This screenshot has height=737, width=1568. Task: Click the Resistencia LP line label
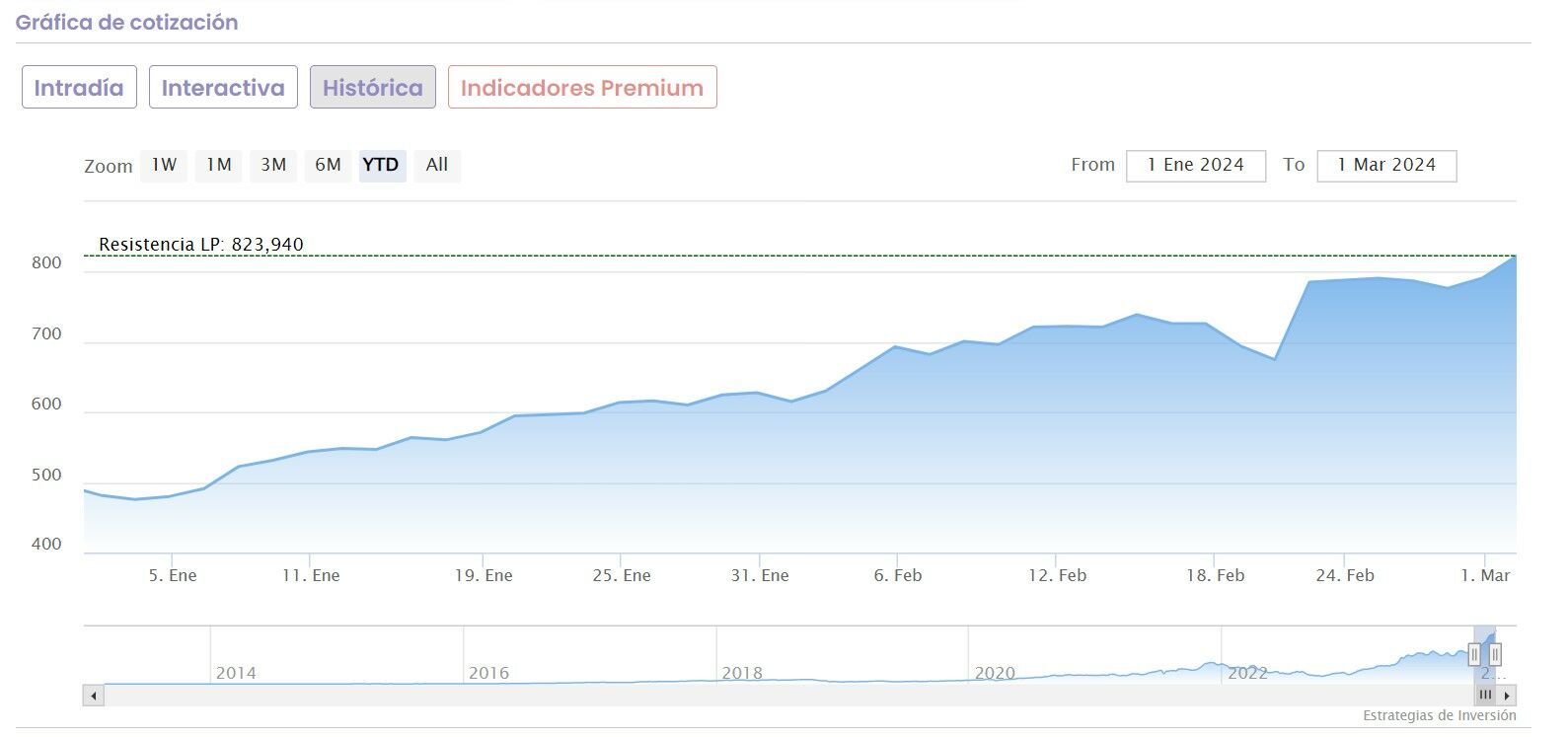tap(201, 245)
